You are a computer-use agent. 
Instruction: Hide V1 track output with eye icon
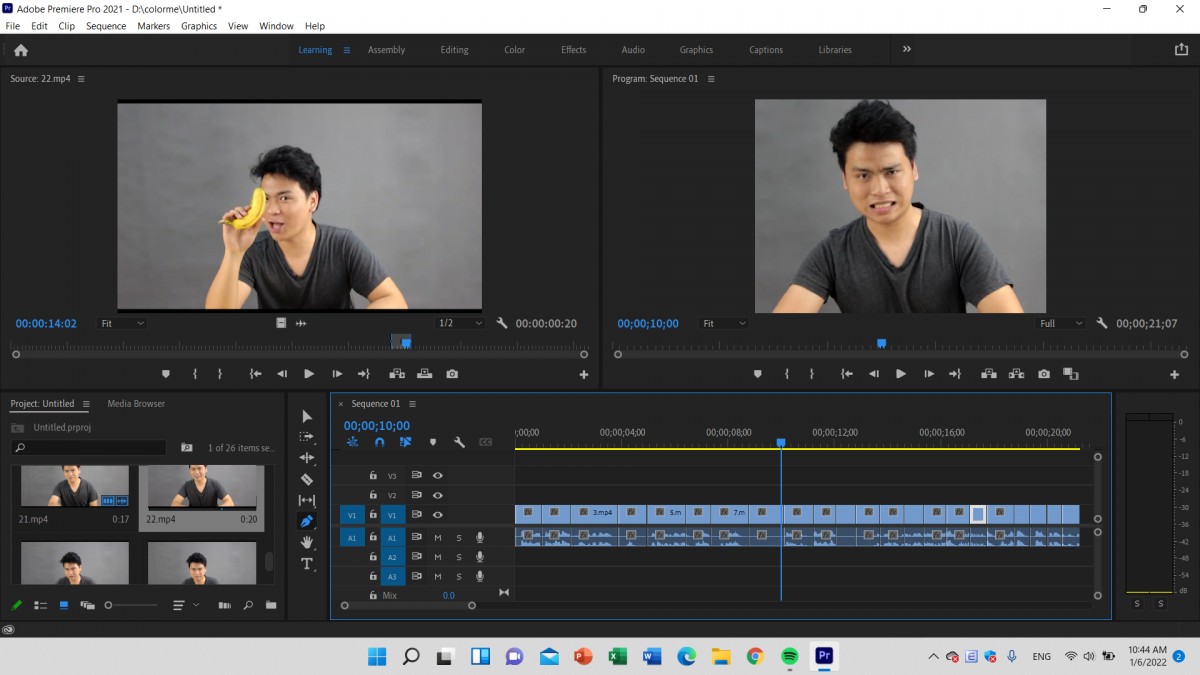(437, 515)
